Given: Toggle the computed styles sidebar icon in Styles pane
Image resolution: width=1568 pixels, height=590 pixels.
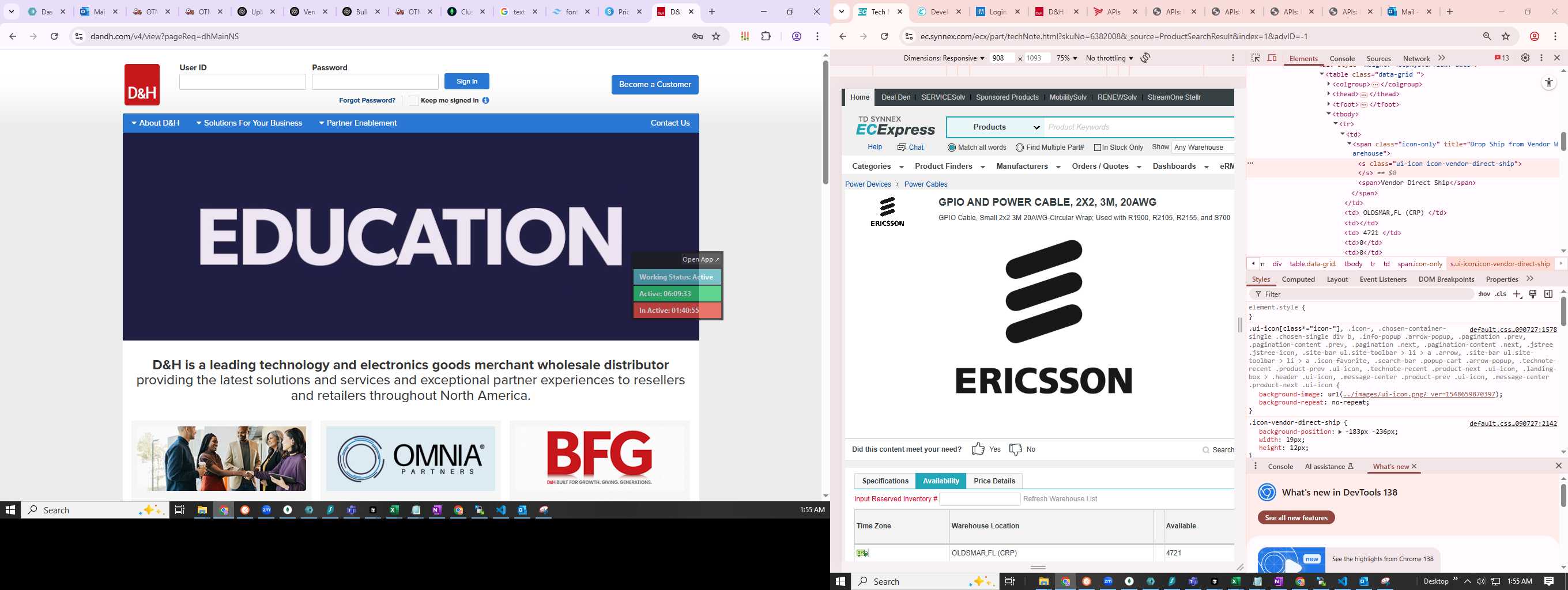Looking at the screenshot, I should click(1548, 294).
